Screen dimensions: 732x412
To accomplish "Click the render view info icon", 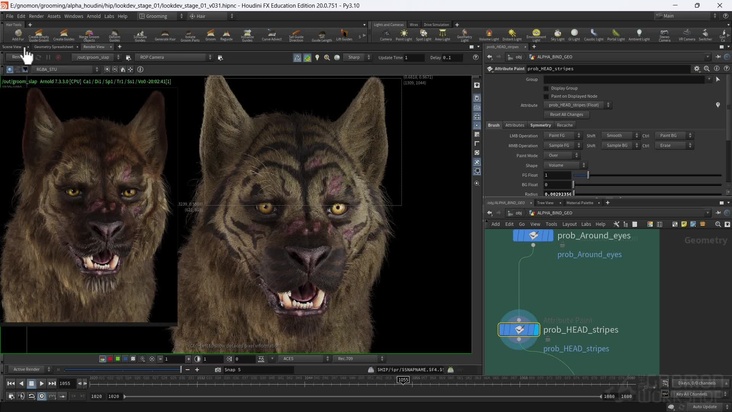I will (140, 69).
